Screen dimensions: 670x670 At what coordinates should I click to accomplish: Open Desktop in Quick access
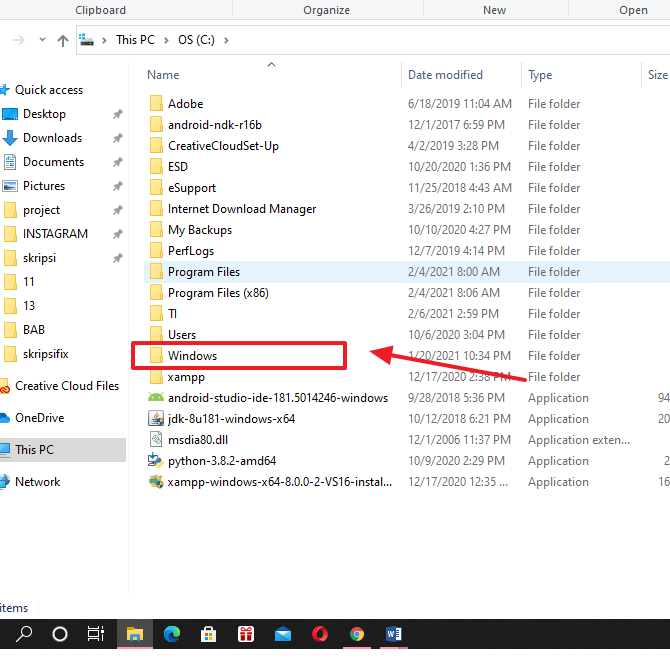44,114
